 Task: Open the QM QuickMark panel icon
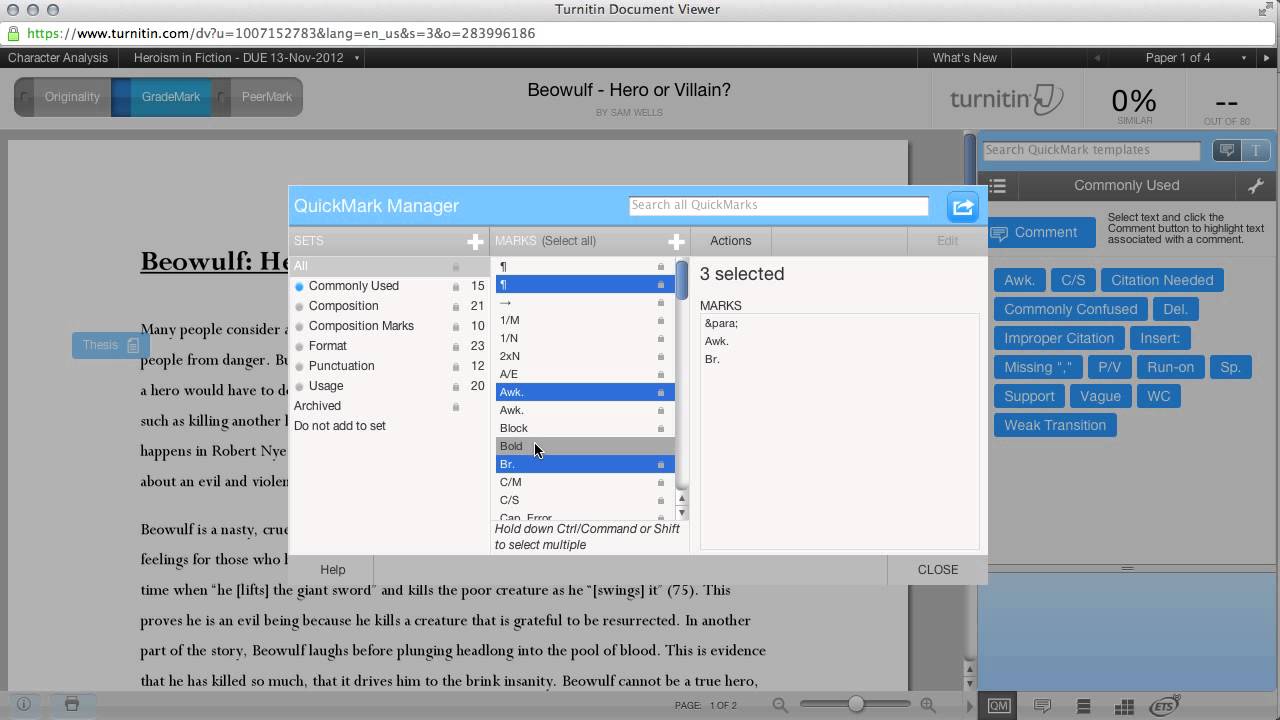coord(998,705)
